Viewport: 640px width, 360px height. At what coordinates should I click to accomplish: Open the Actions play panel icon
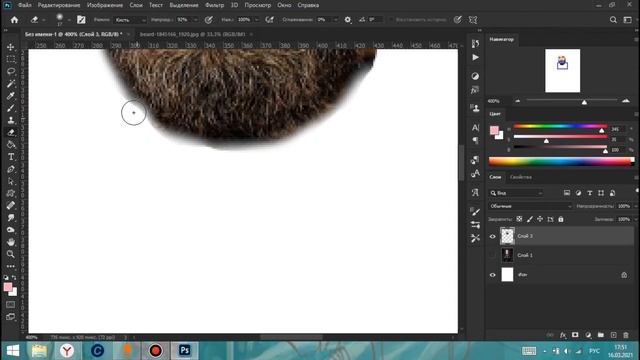click(475, 58)
